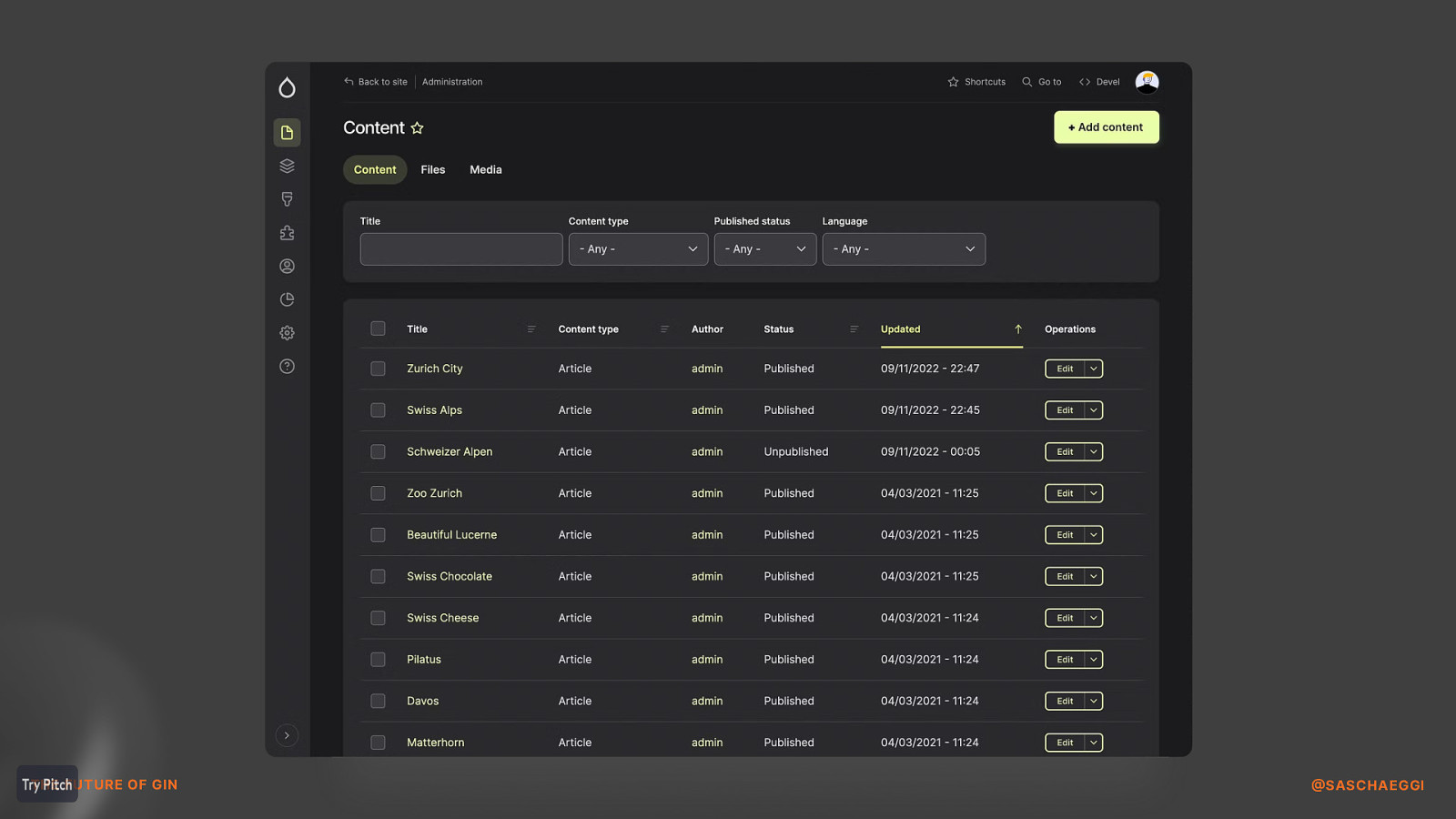The height and width of the screenshot is (819, 1456).
Task: Expand operations dropdown for Beautiful Lucerne
Action: (1094, 535)
